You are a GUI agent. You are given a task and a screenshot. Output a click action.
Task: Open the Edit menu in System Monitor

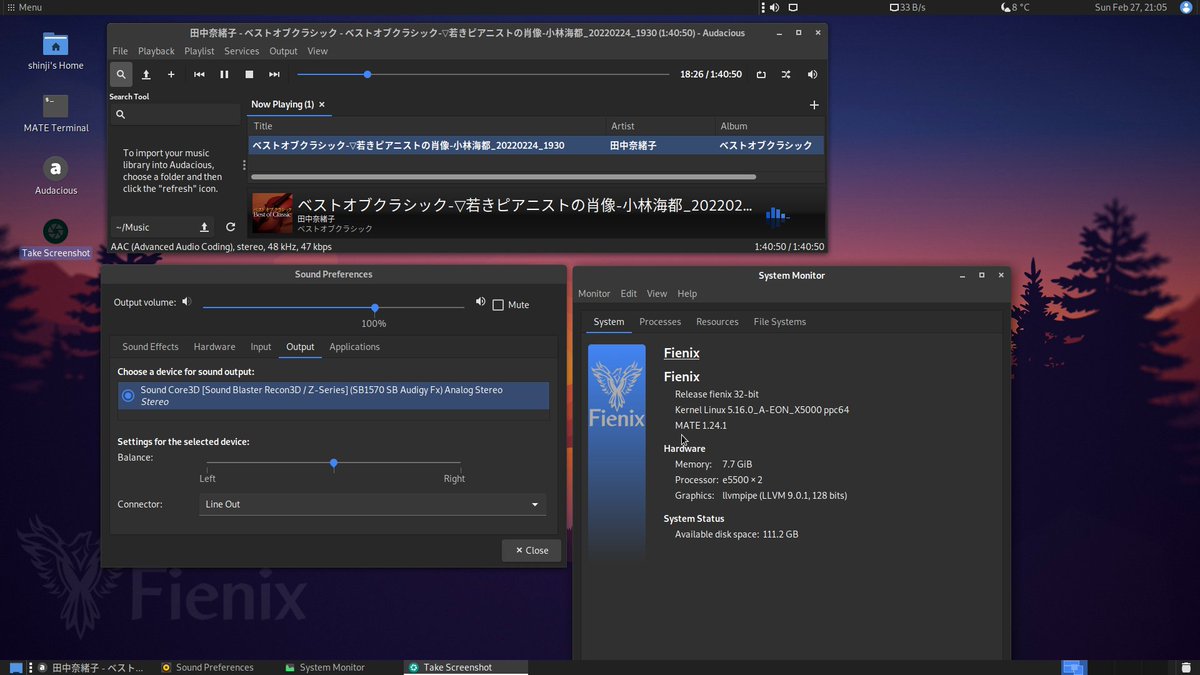pyautogui.click(x=628, y=294)
